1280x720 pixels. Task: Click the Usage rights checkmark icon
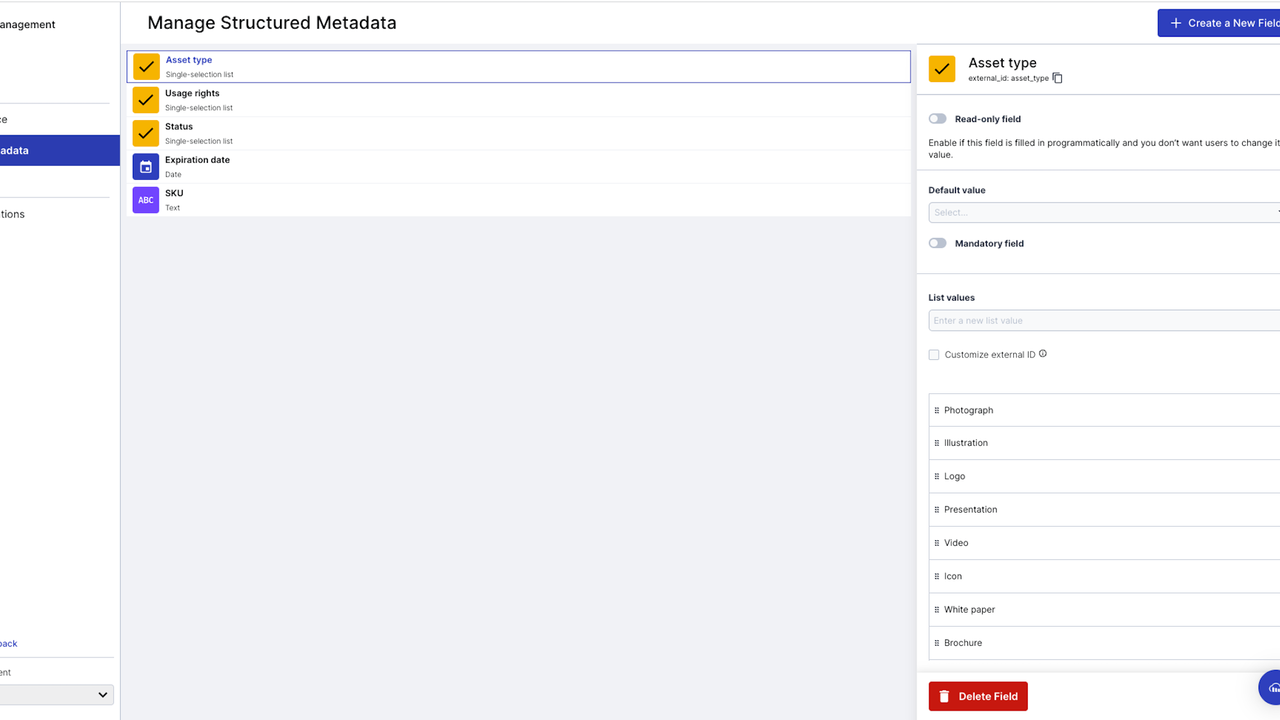point(146,100)
